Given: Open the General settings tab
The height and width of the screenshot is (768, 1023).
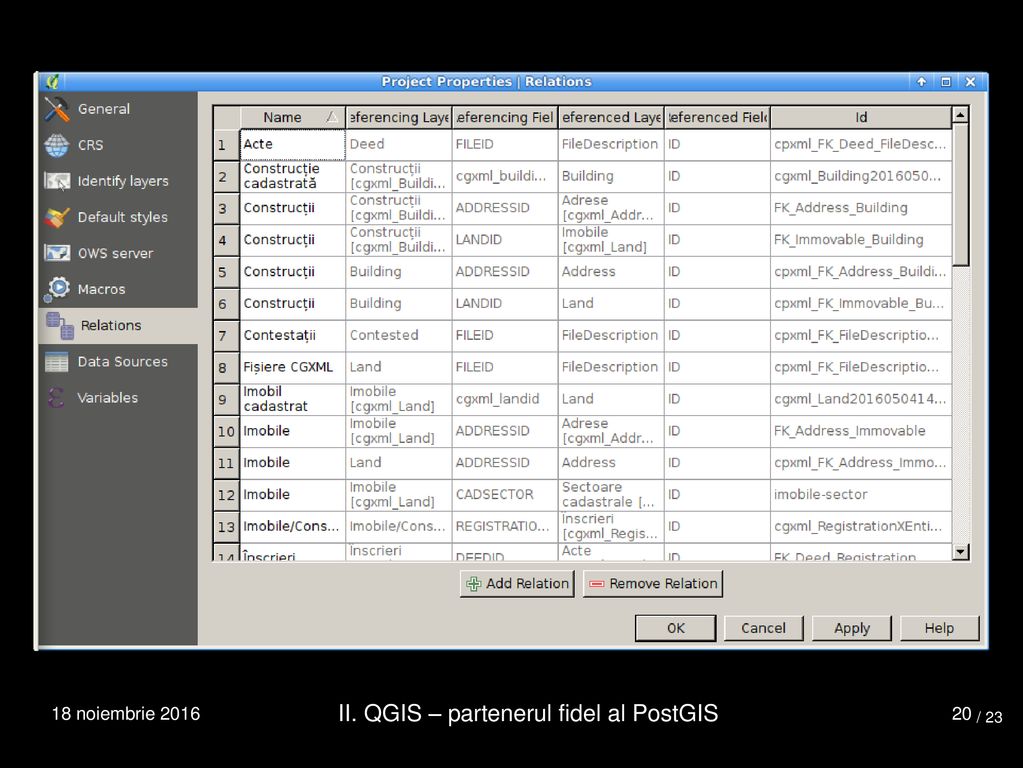Looking at the screenshot, I should [x=118, y=109].
